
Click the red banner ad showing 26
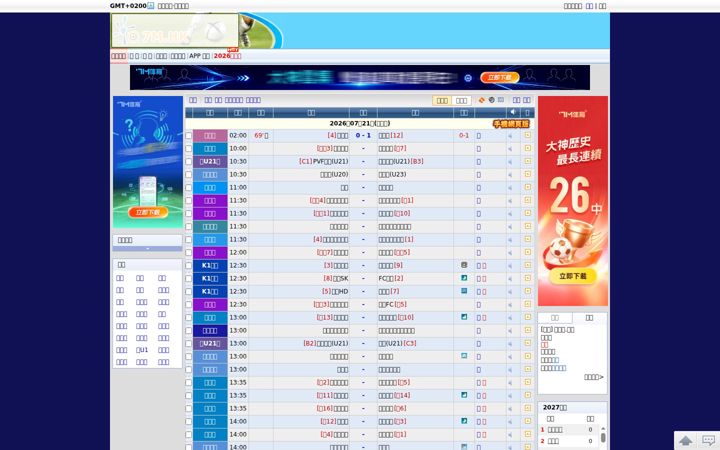pyautogui.click(x=573, y=201)
